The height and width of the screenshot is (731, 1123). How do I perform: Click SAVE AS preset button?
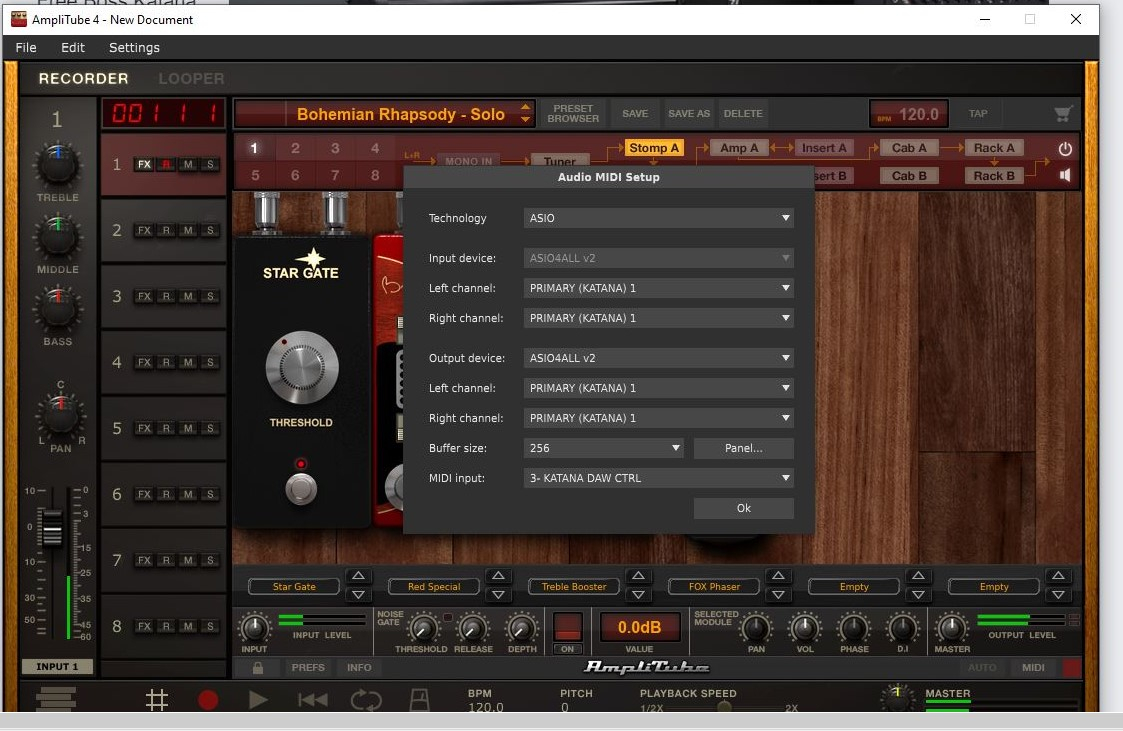pos(689,113)
